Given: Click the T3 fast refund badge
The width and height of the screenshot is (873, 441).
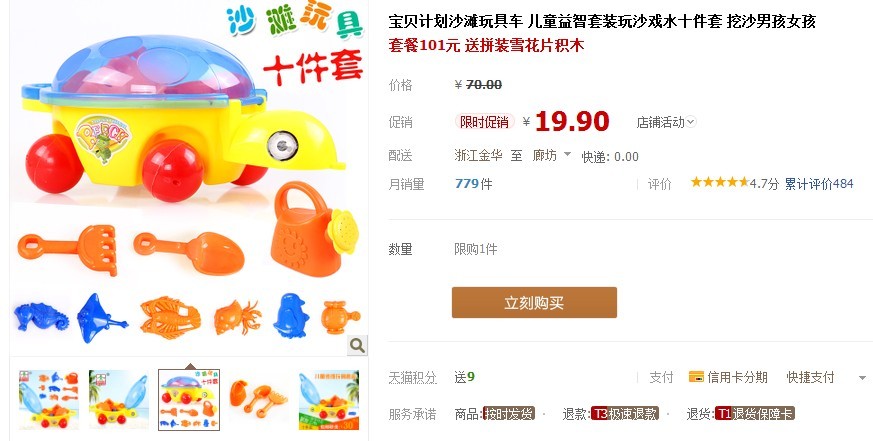Looking at the screenshot, I should [625, 414].
